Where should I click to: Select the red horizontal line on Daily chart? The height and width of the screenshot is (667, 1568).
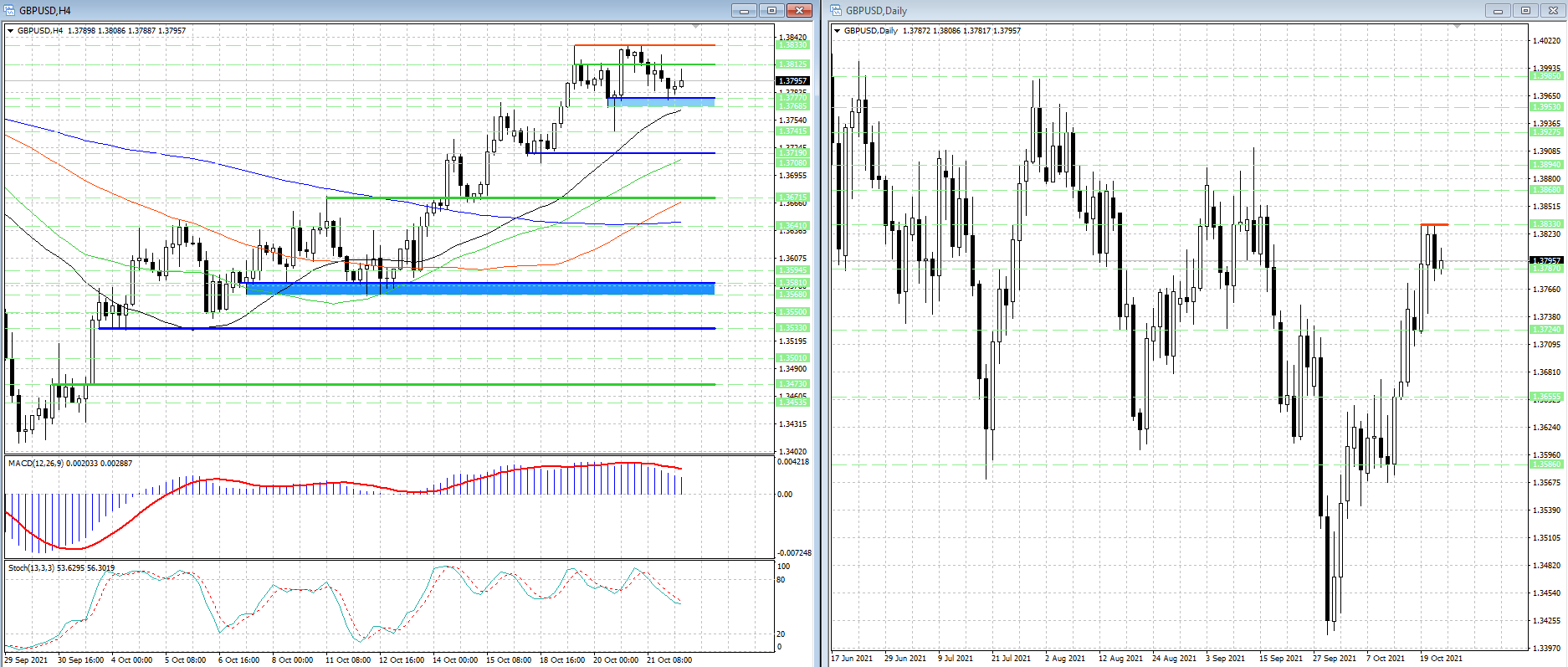(x=1434, y=224)
